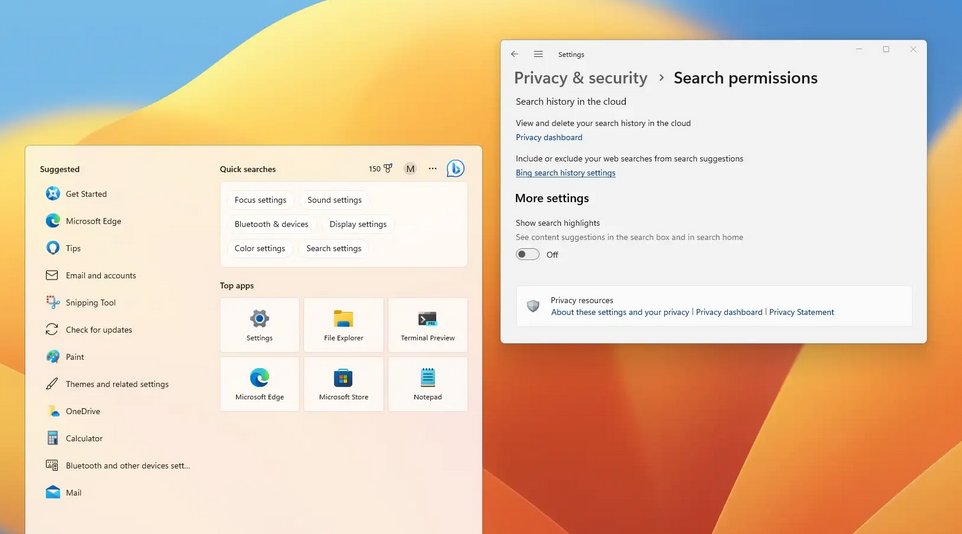Open Privacy dashboard link under search history
The image size is (962, 534).
[549, 137]
